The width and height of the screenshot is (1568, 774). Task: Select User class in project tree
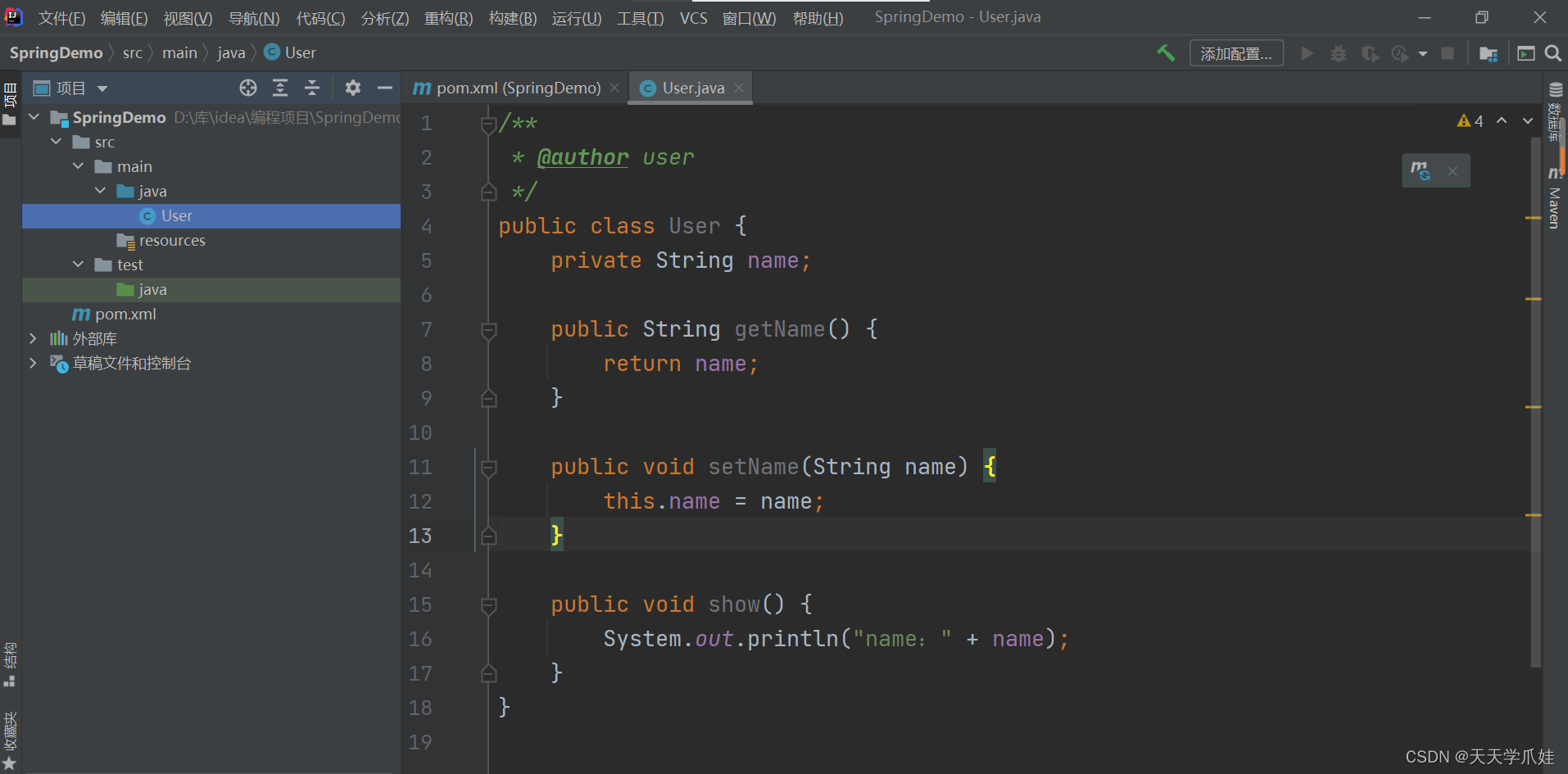211,216
